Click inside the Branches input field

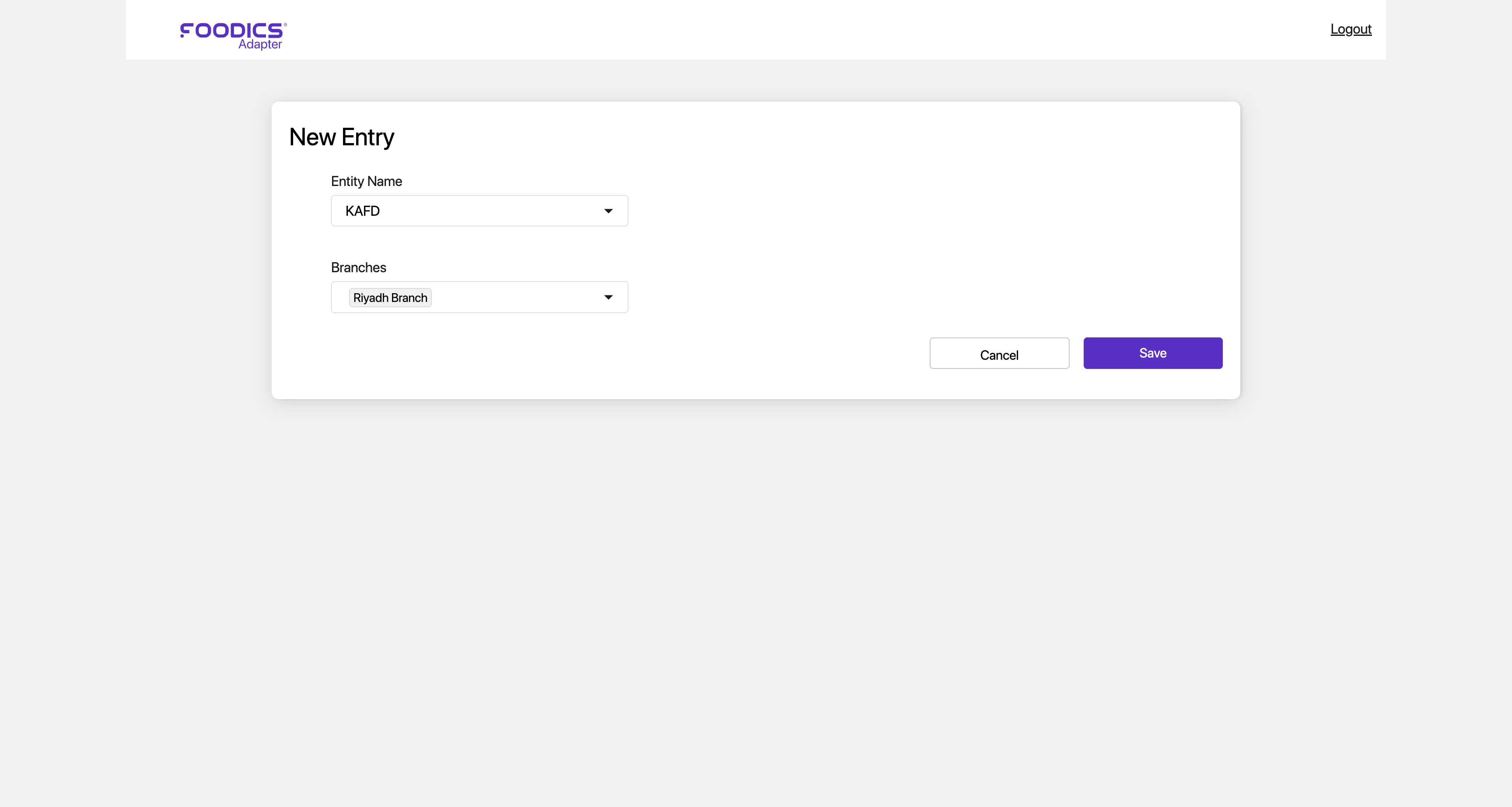[511, 297]
